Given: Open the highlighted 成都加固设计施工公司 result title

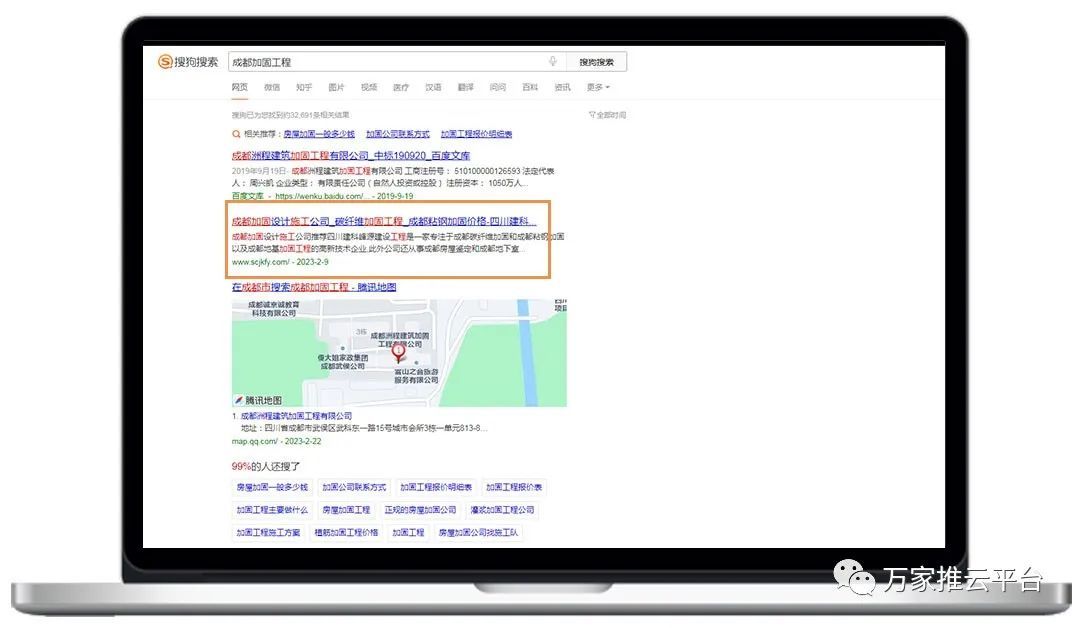Looking at the screenshot, I should [x=384, y=221].
